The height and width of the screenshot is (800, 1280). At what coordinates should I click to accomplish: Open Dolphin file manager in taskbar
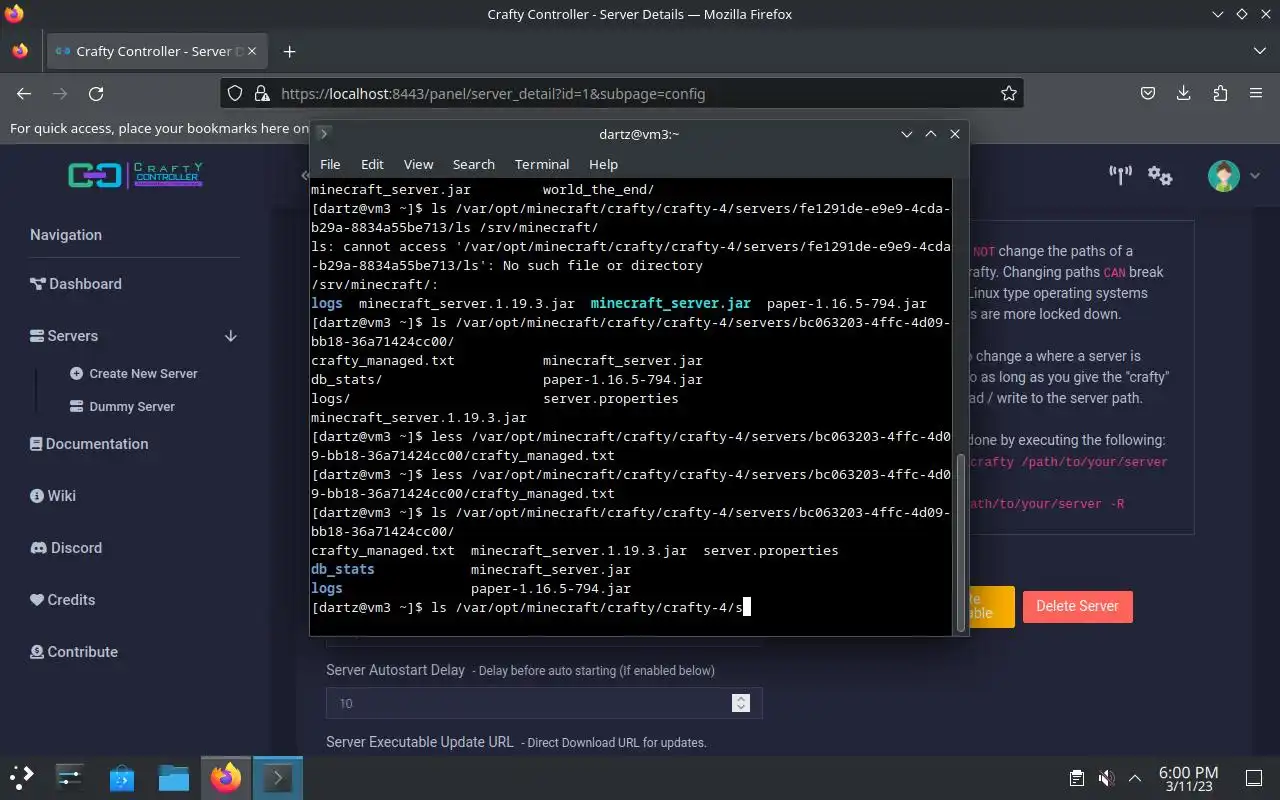(174, 777)
